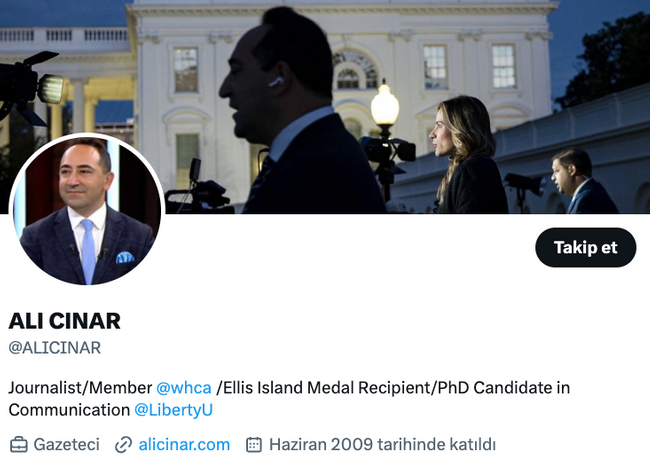Click the blonde woman reporter in banner
650x463 pixels.
coord(468,155)
